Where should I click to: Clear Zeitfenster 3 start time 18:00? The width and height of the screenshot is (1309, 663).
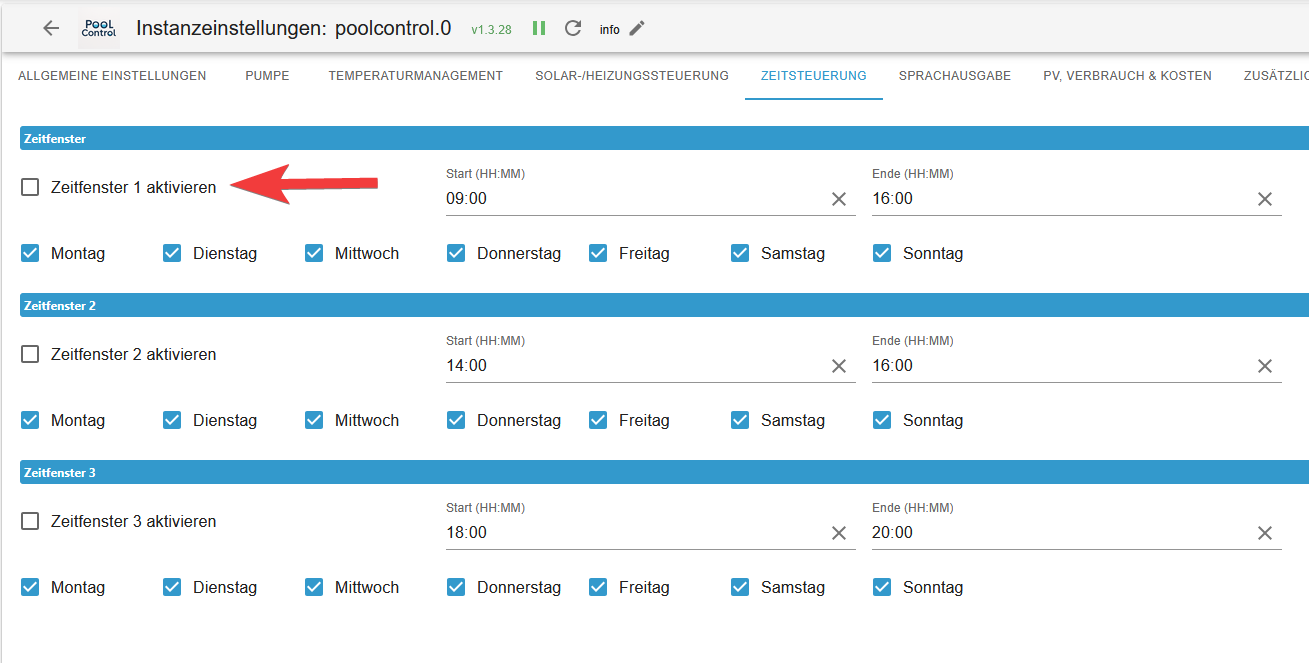tap(839, 533)
